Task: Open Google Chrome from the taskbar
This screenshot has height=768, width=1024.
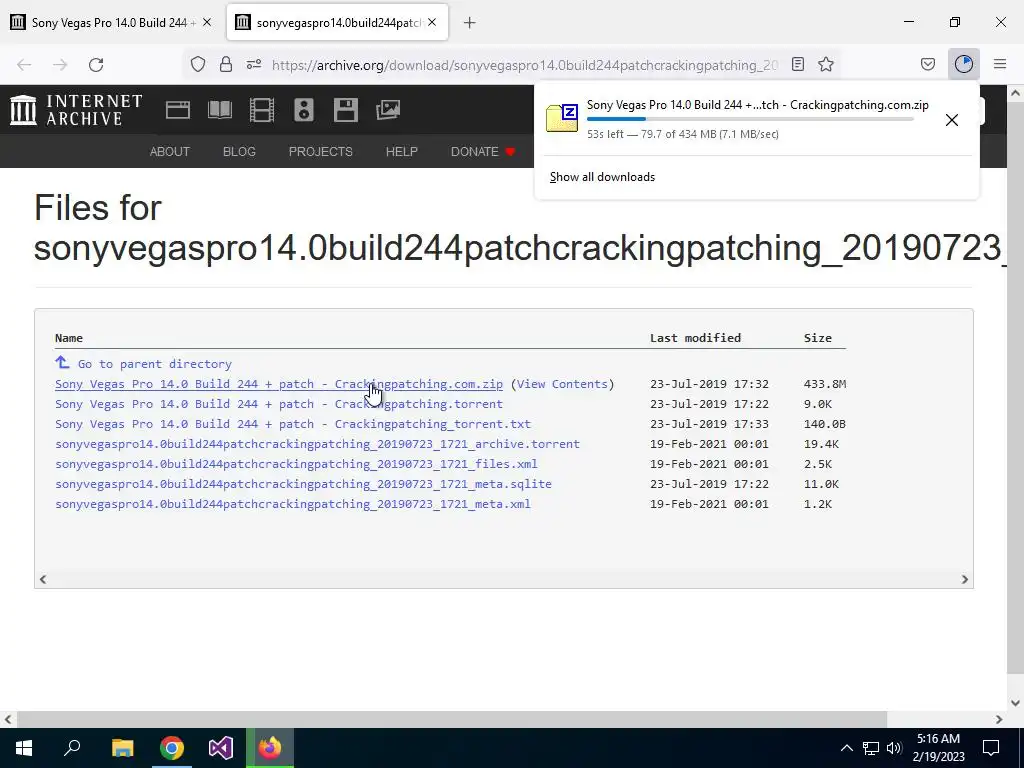Action: coord(172,748)
